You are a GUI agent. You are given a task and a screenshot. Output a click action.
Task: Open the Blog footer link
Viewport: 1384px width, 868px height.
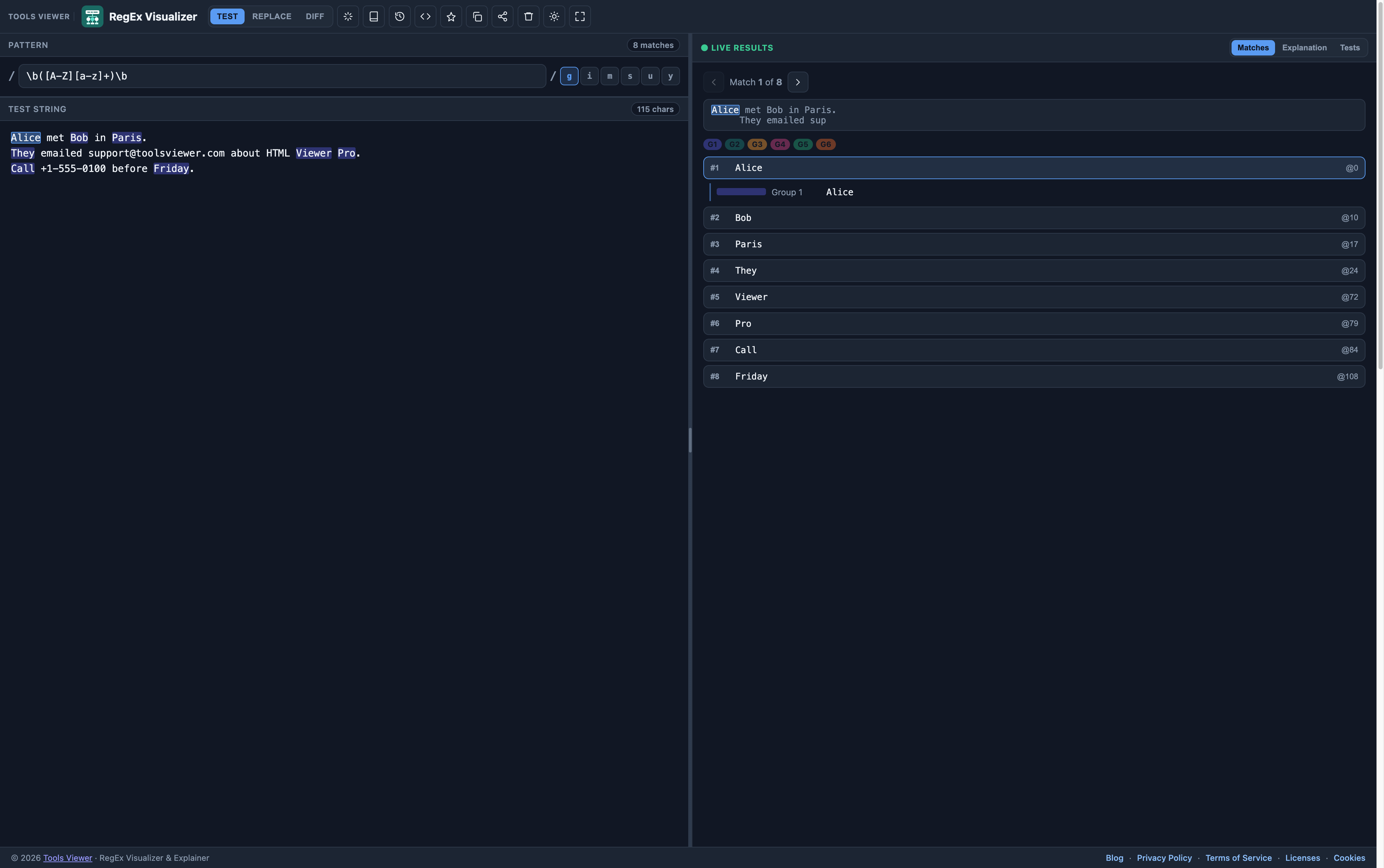pos(1115,858)
